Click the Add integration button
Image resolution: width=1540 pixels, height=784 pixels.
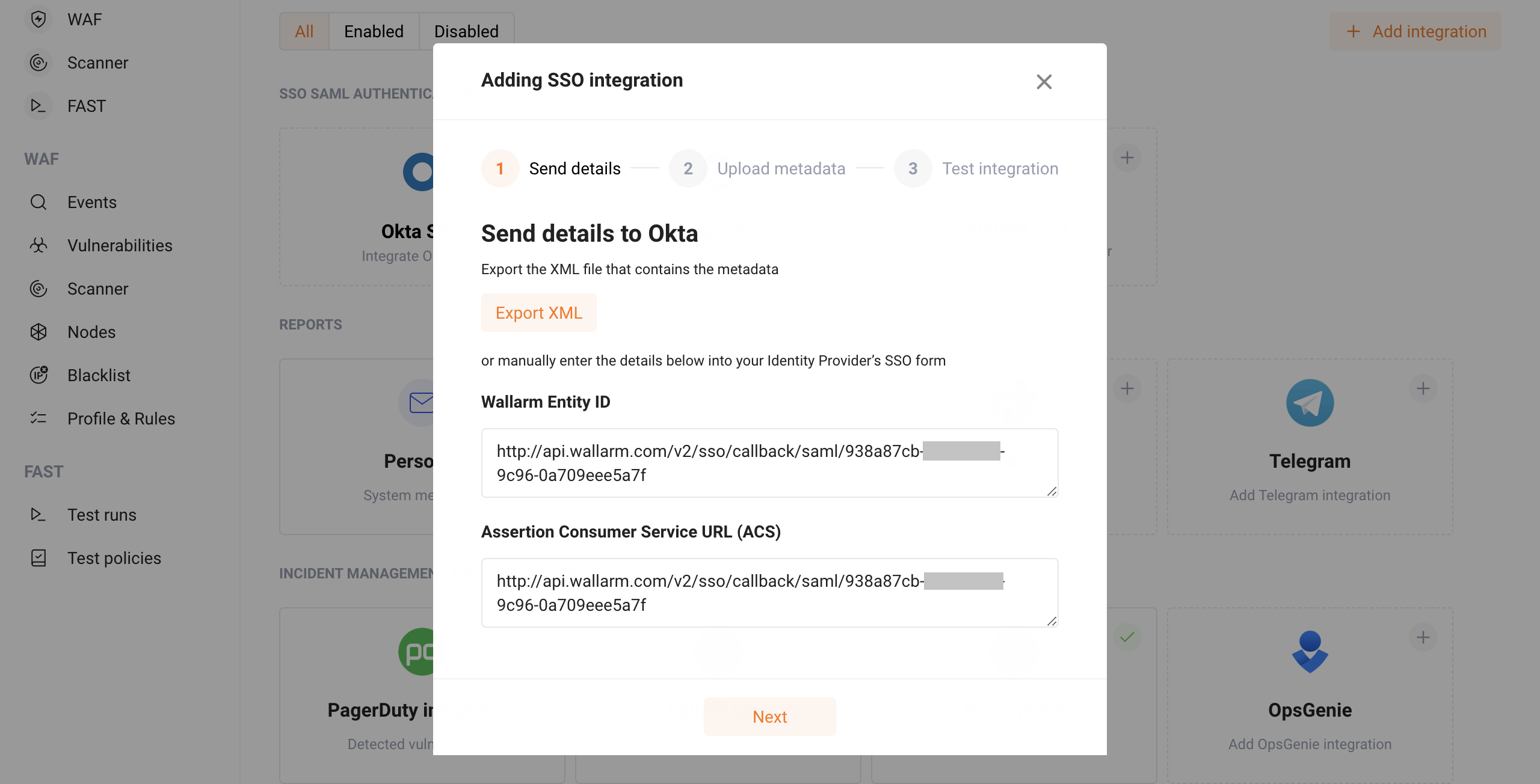[1415, 31]
